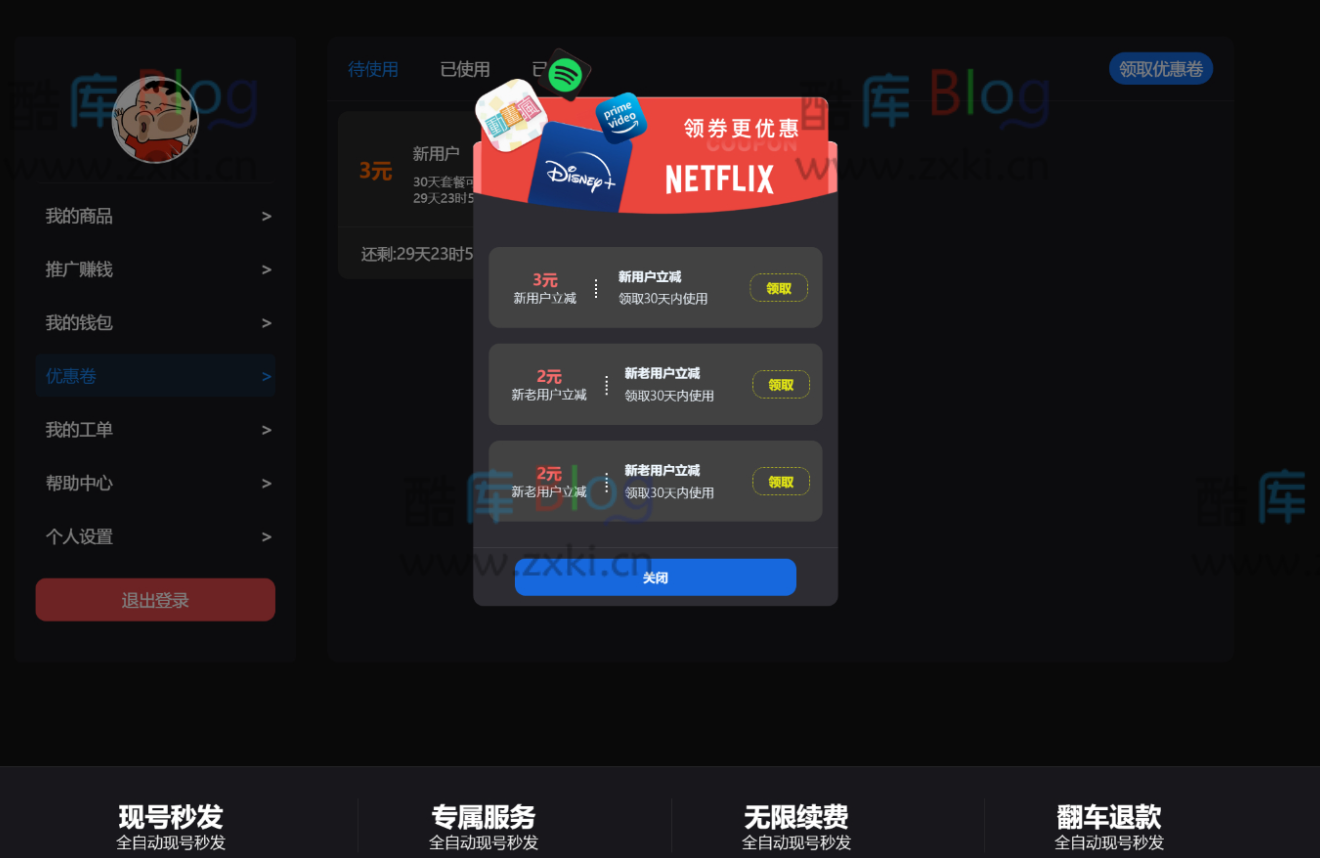Claim the 3元 new user coupon

779,287
